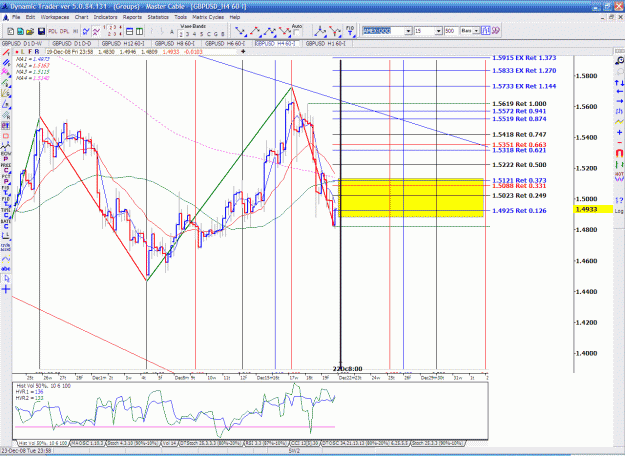Click the fourth red zigzag pattern icon

tap(285, 31)
